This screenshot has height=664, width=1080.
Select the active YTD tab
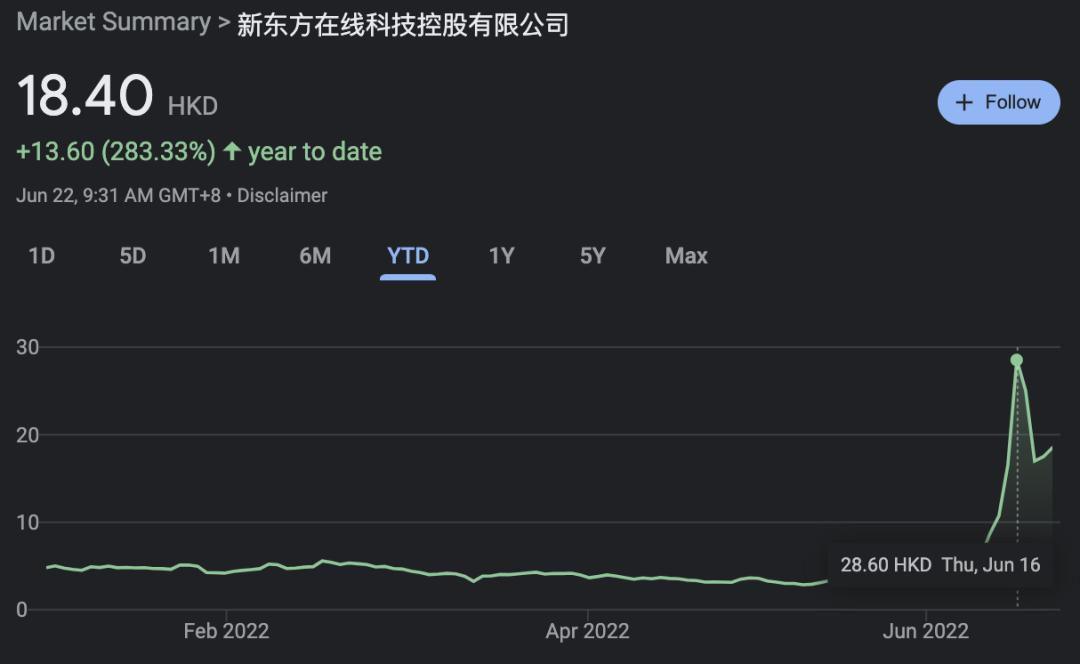(x=408, y=256)
